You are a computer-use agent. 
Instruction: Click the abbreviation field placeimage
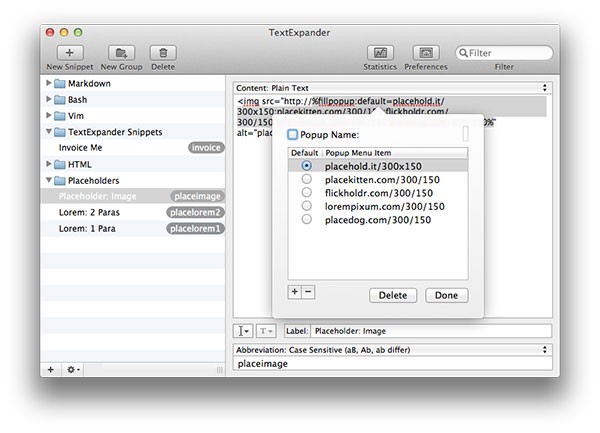[393, 363]
